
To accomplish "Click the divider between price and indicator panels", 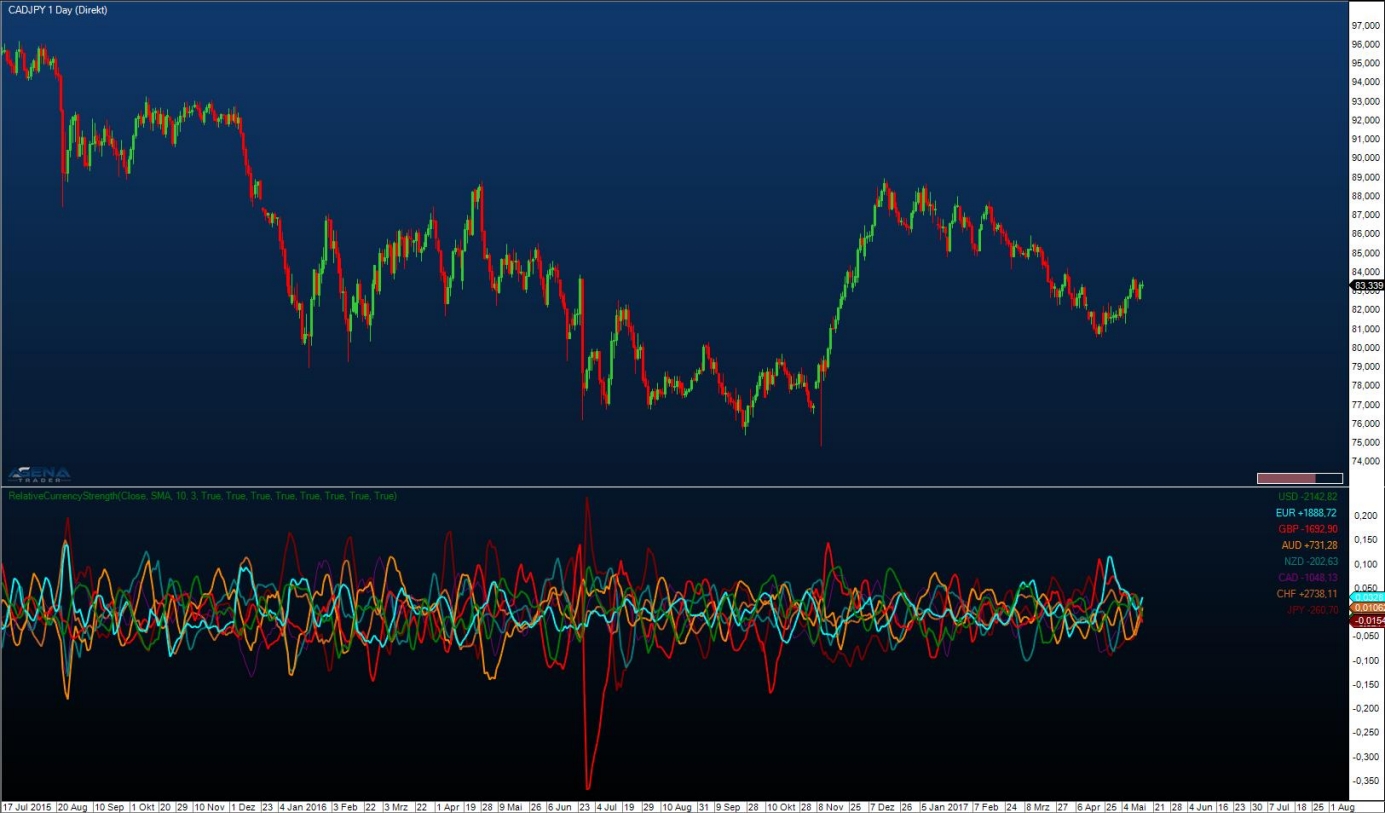I will tap(680, 487).
